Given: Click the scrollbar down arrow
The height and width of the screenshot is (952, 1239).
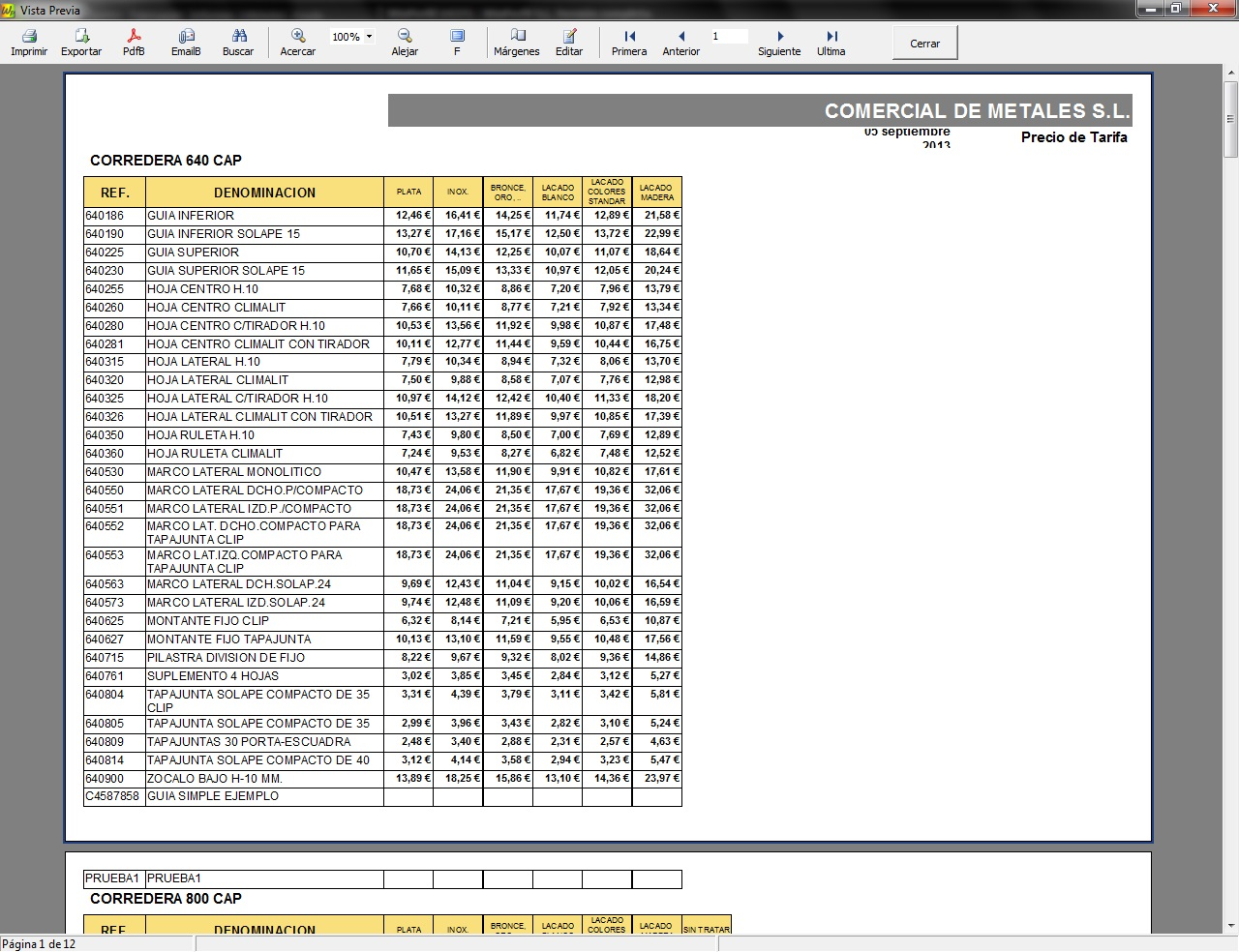Looking at the screenshot, I should tap(1230, 927).
